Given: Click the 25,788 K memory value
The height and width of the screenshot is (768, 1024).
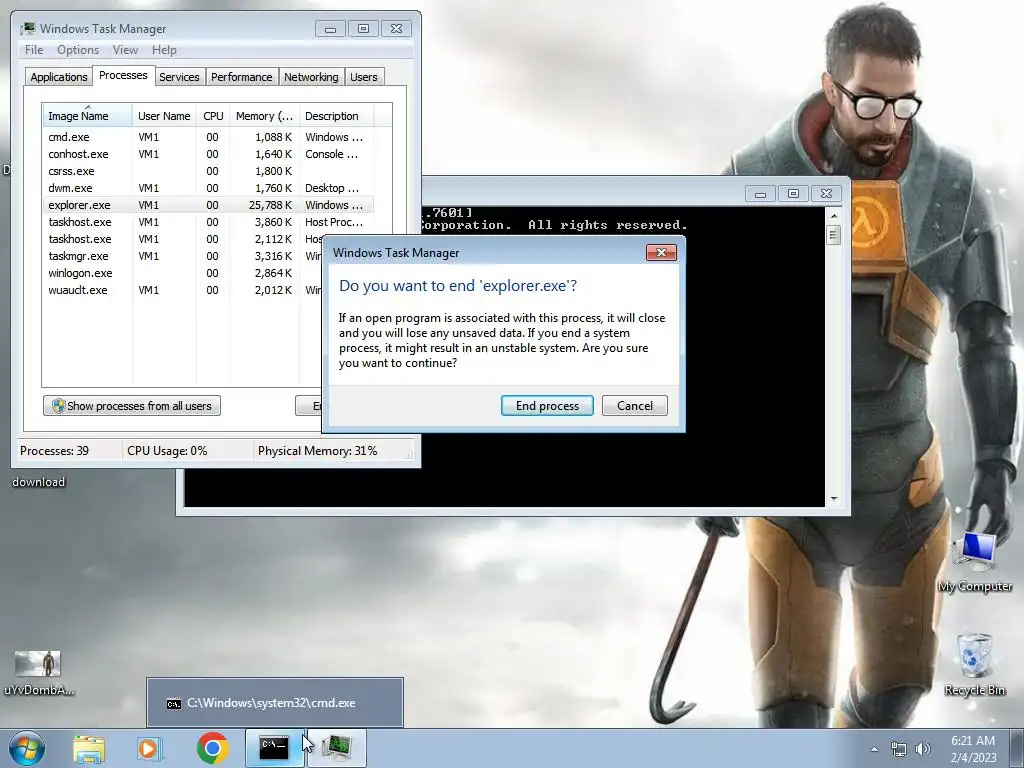Looking at the screenshot, I should tap(270, 205).
